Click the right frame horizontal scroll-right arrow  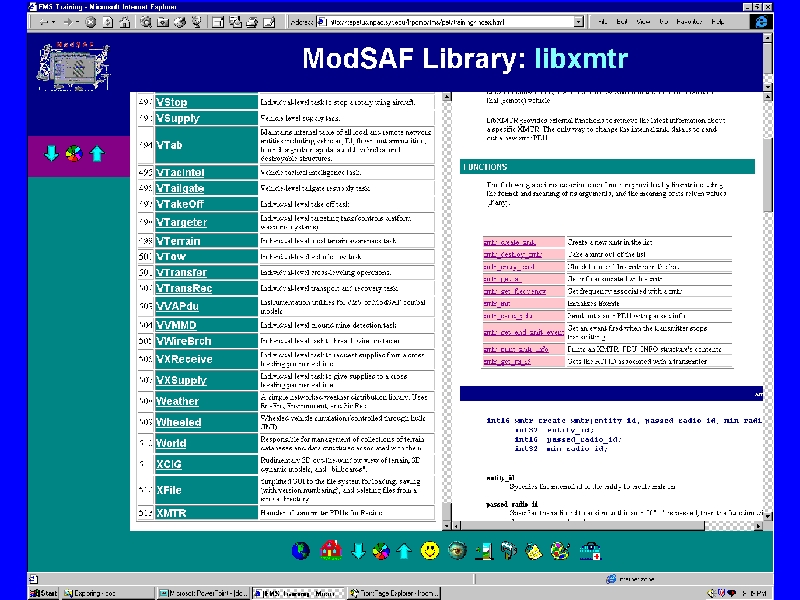[758, 525]
